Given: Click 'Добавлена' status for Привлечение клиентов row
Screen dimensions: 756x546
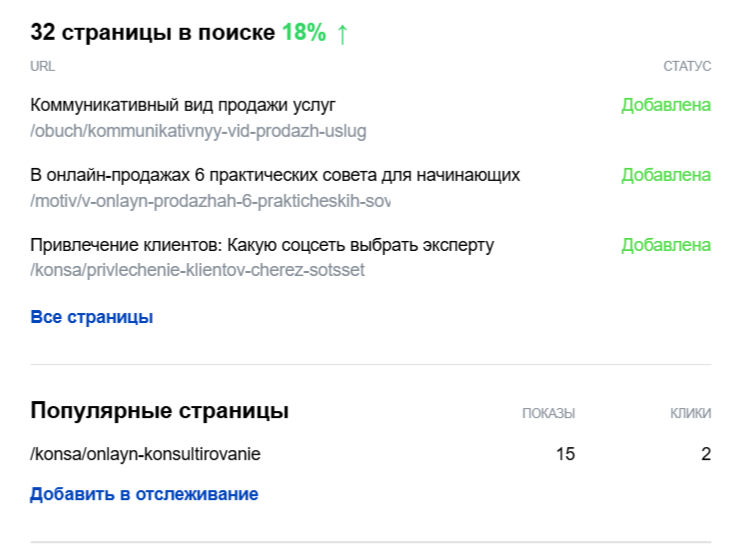Looking at the screenshot, I should coord(666,245).
